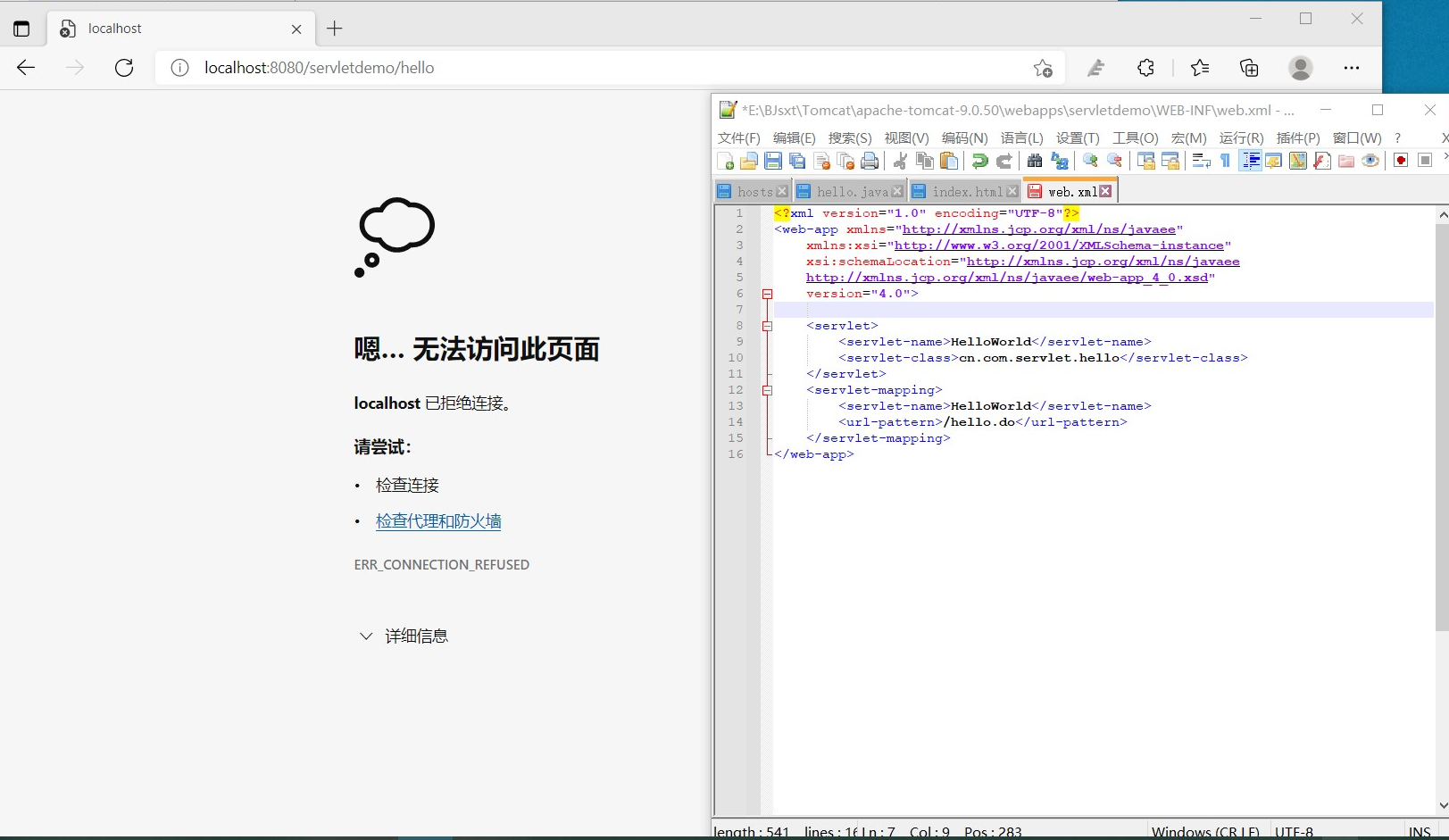This screenshot has width=1449, height=840.
Task: Toggle synchronized vertical scrolling icon
Action: 1145,161
